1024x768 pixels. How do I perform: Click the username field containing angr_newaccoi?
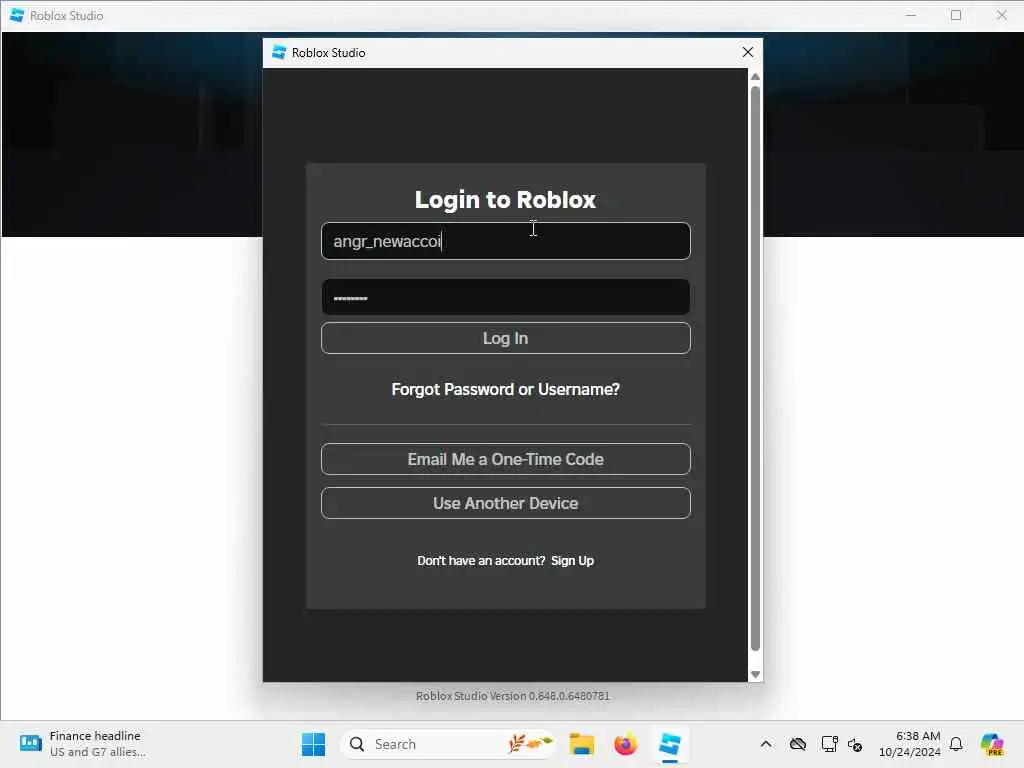[505, 241]
